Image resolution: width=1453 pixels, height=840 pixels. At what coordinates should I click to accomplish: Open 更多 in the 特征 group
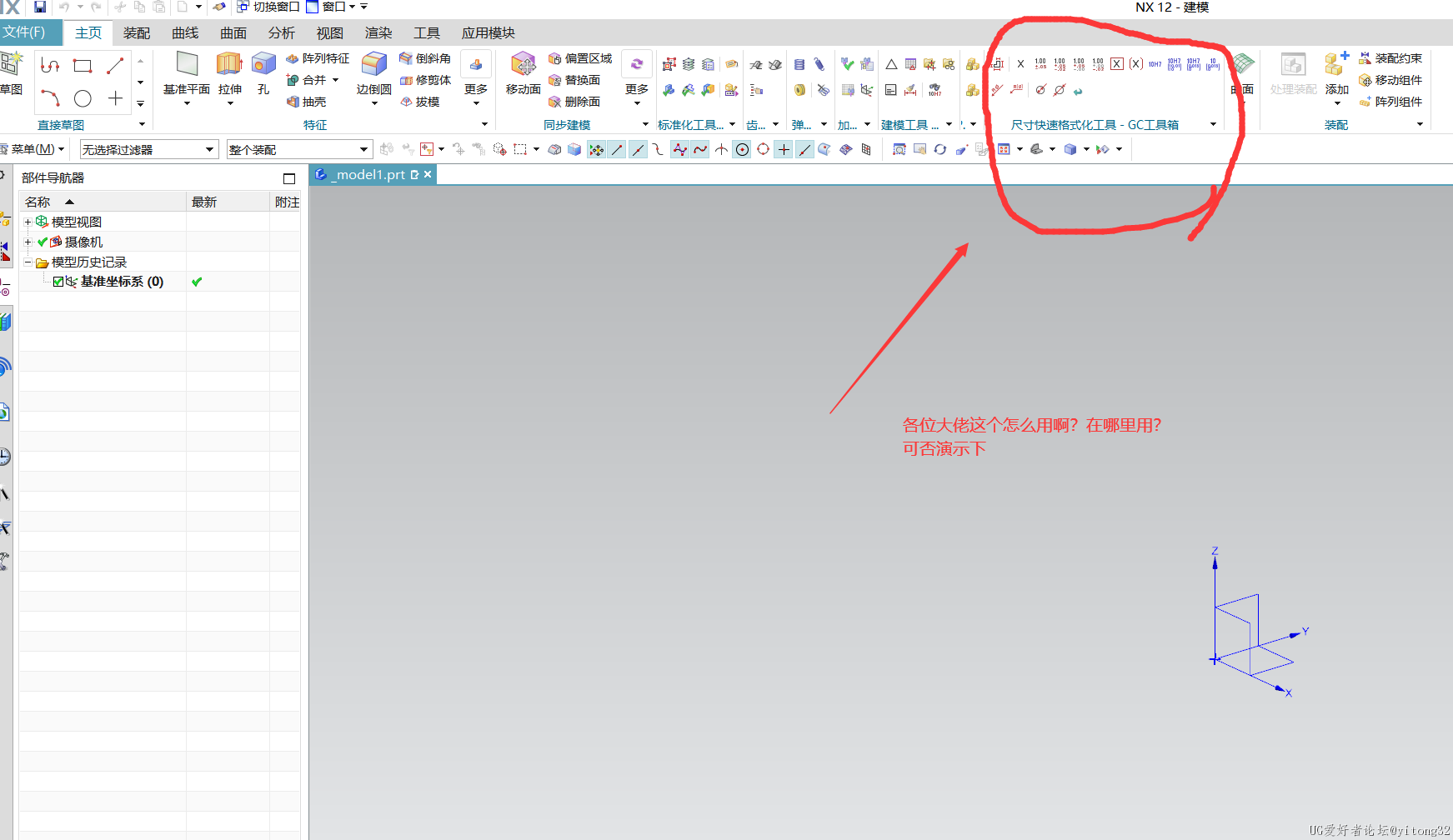pos(476,77)
